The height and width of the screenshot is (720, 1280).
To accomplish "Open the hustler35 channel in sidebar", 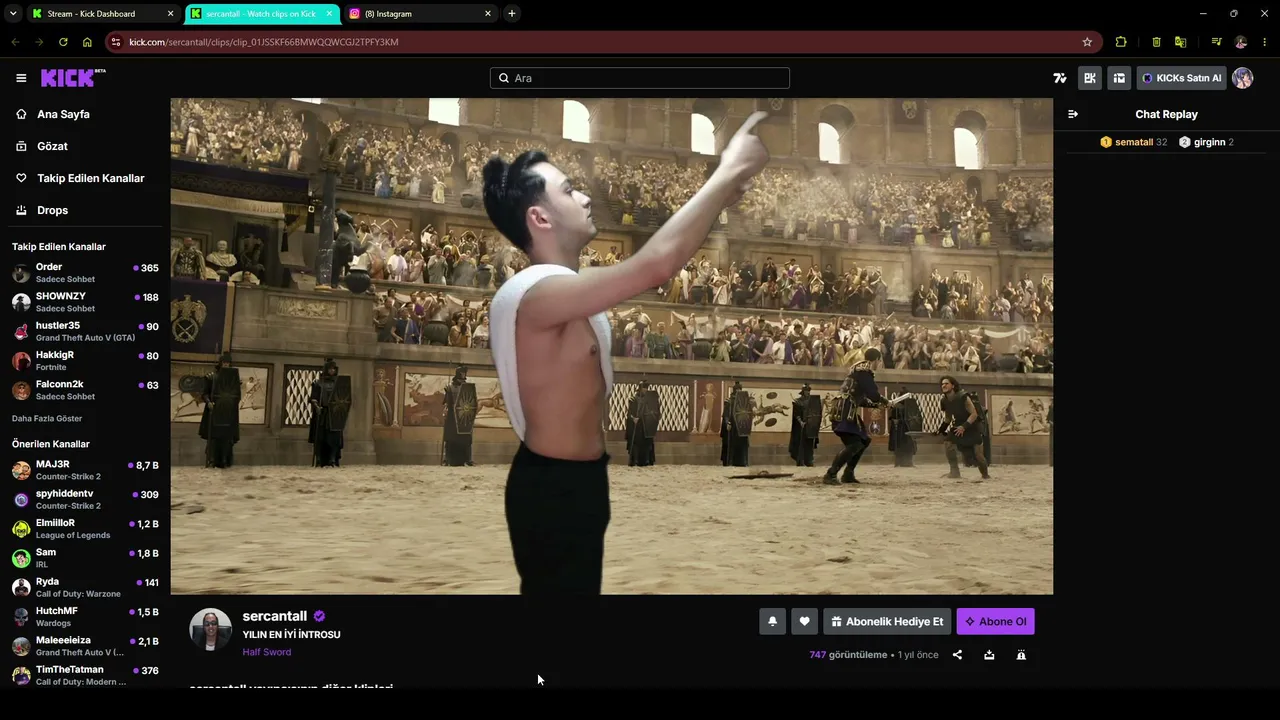I will [x=85, y=331].
